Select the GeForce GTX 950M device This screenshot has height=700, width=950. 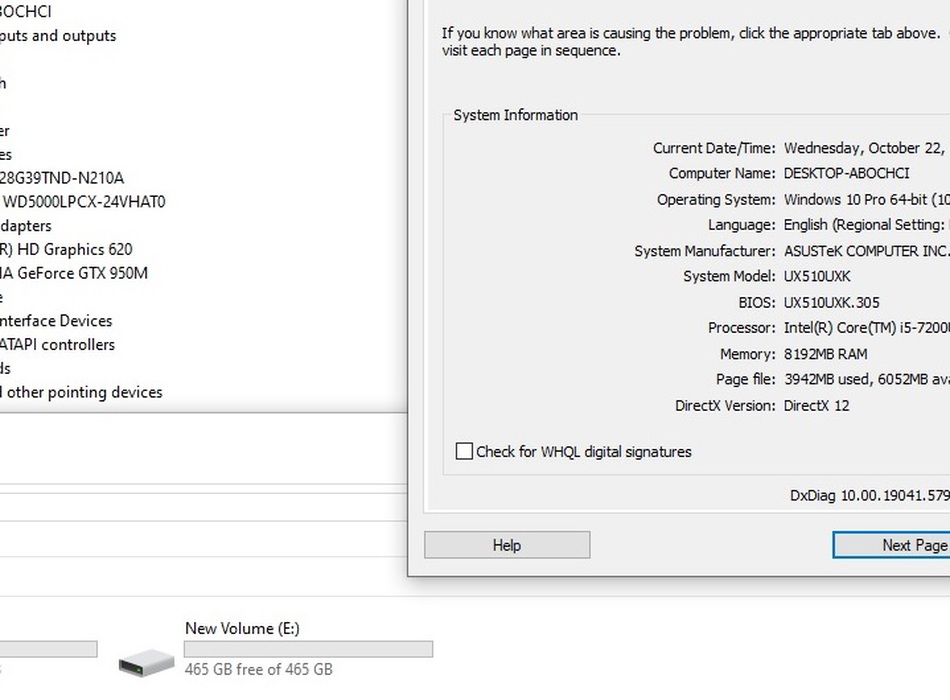click(74, 273)
